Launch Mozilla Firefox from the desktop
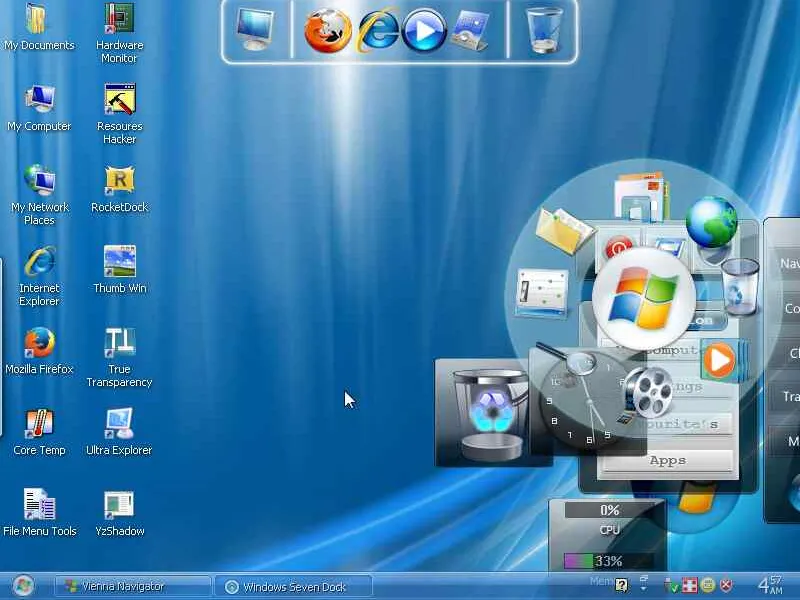This screenshot has width=800, height=600. tap(39, 351)
